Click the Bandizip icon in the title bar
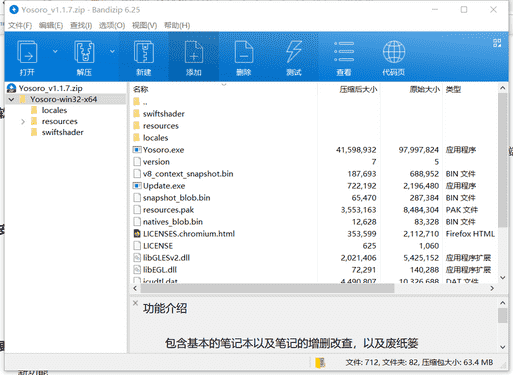Viewport: 513px width, 375px height. click(14, 10)
